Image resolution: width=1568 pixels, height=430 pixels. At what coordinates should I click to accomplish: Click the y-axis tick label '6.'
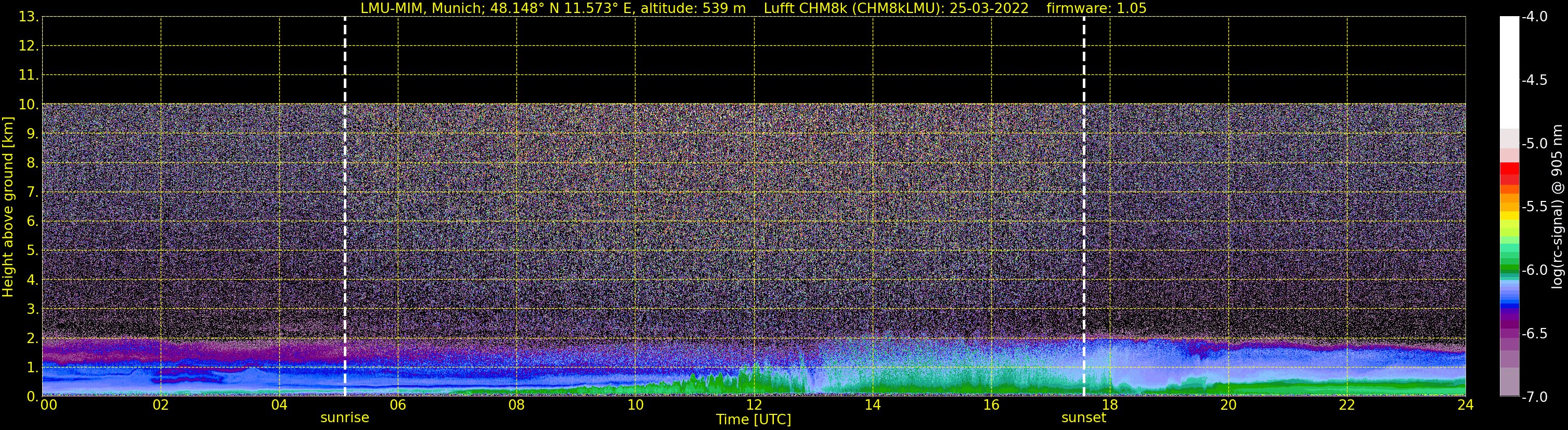point(32,222)
